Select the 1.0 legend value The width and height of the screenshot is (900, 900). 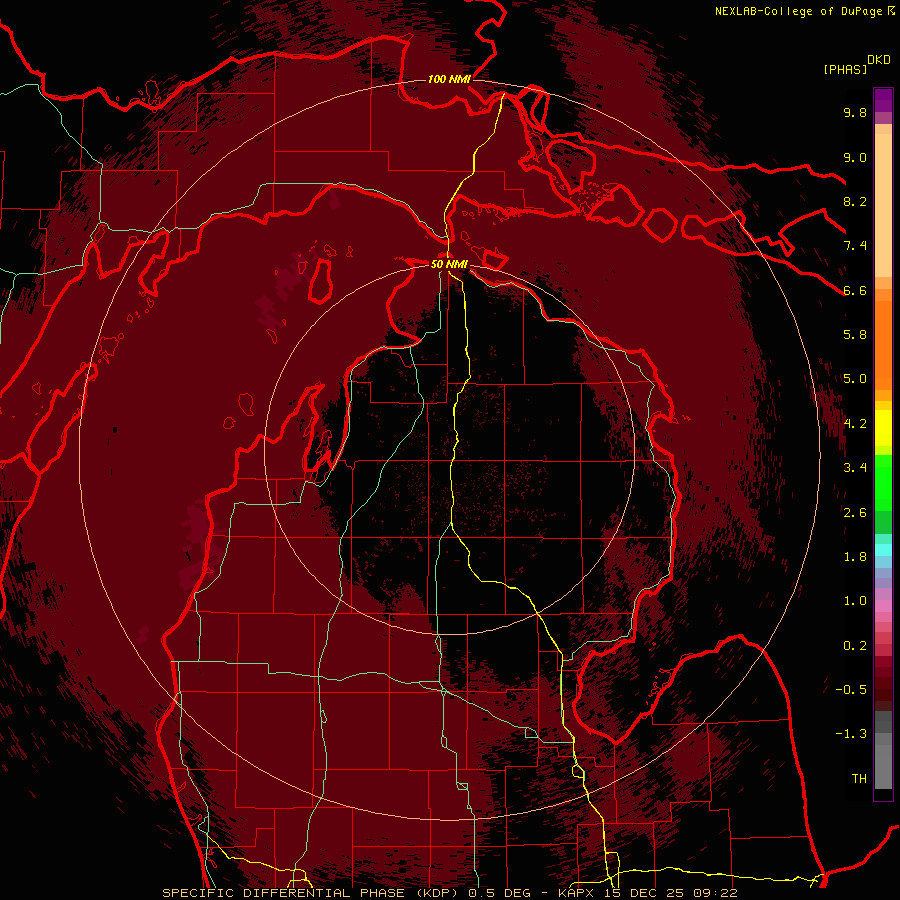click(855, 601)
